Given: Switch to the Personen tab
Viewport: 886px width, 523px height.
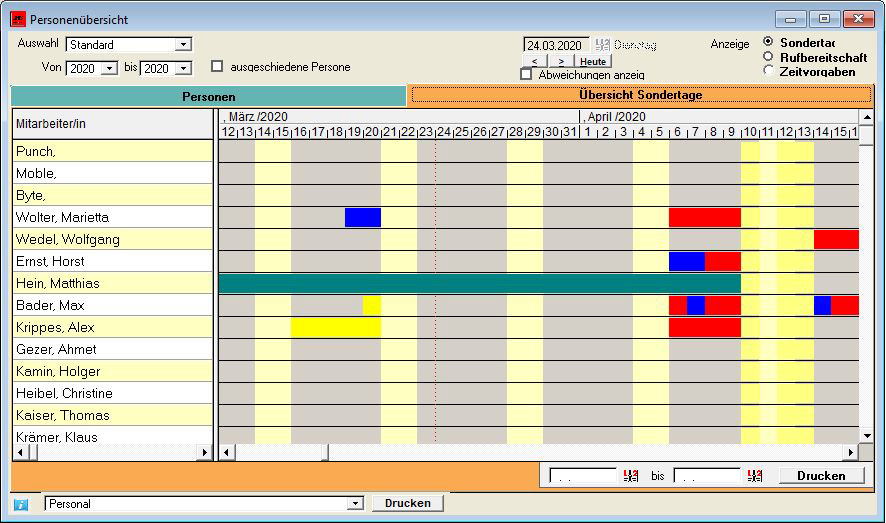Looking at the screenshot, I should tap(208, 96).
